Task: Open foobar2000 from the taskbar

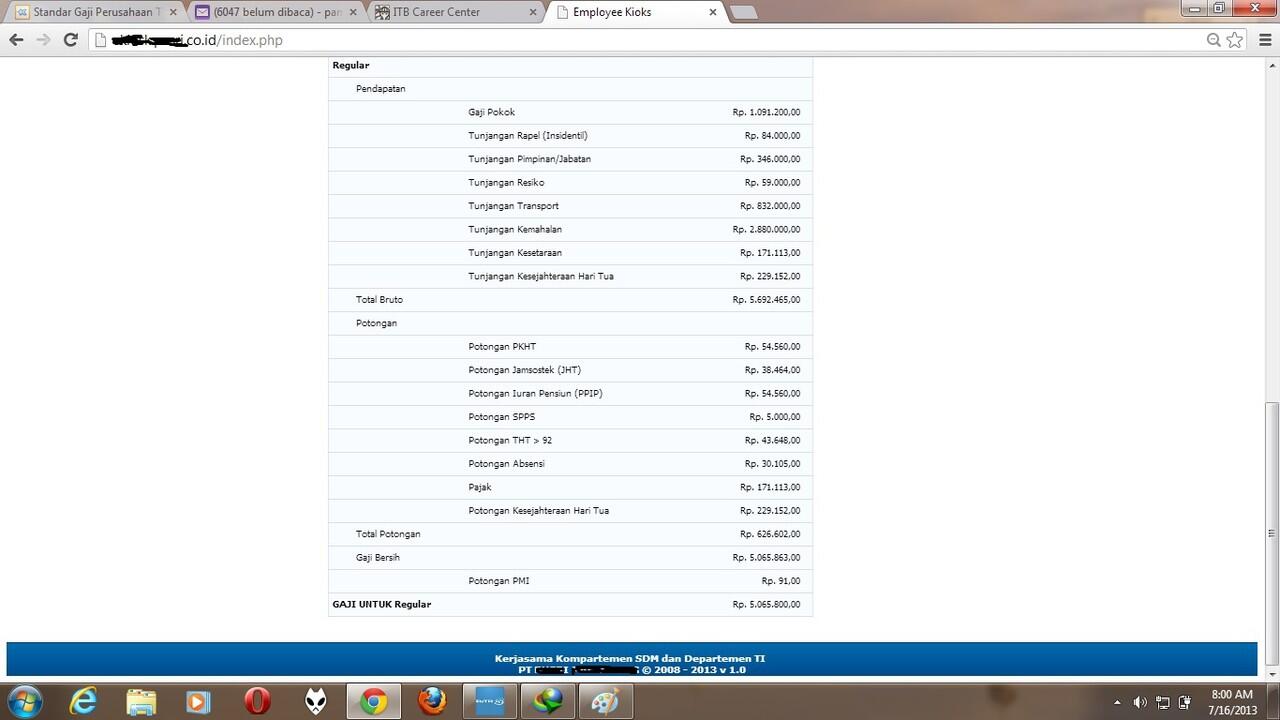Action: [316, 701]
